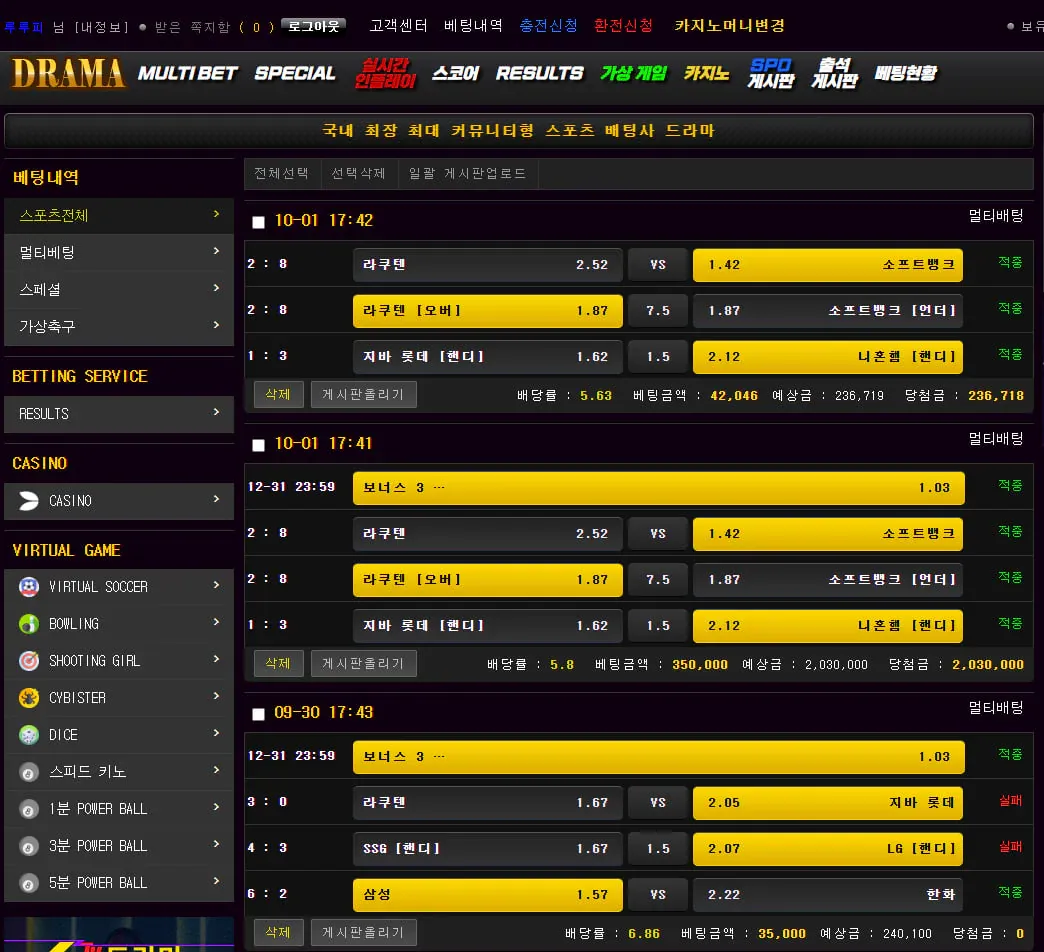Select the 3분 Power Ball icon

[x=29, y=847]
